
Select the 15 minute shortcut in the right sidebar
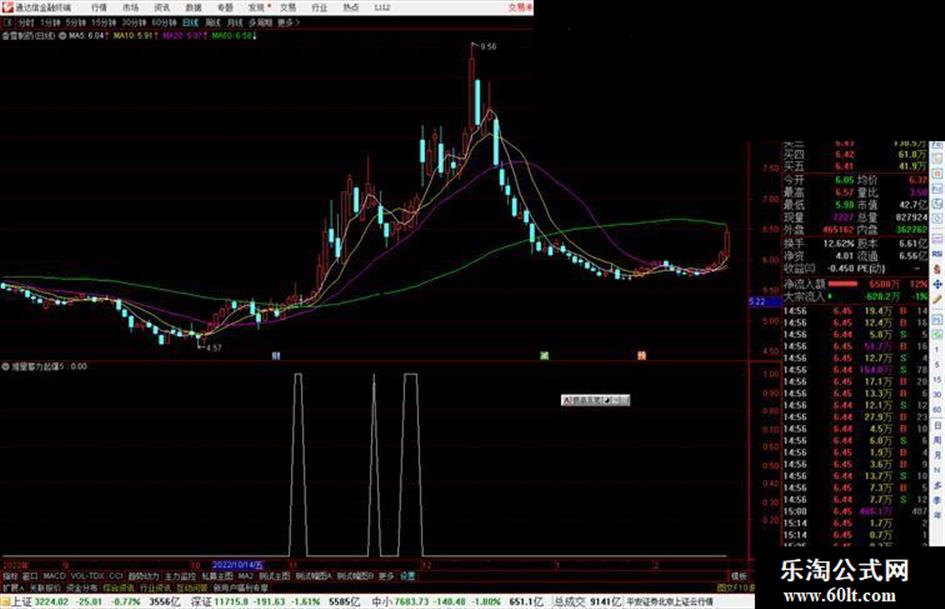(937, 380)
